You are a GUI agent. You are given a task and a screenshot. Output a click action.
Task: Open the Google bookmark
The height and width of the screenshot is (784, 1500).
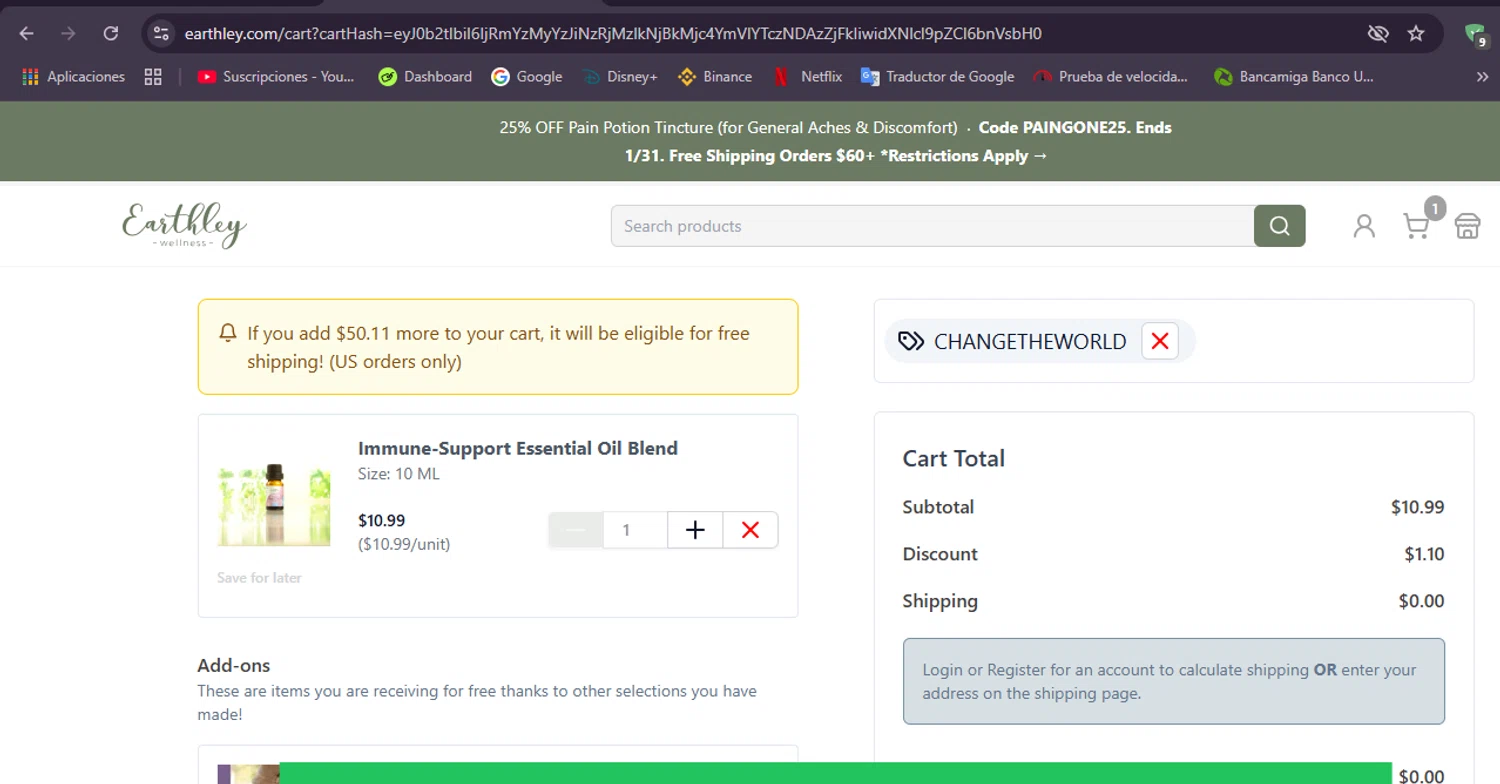527,77
